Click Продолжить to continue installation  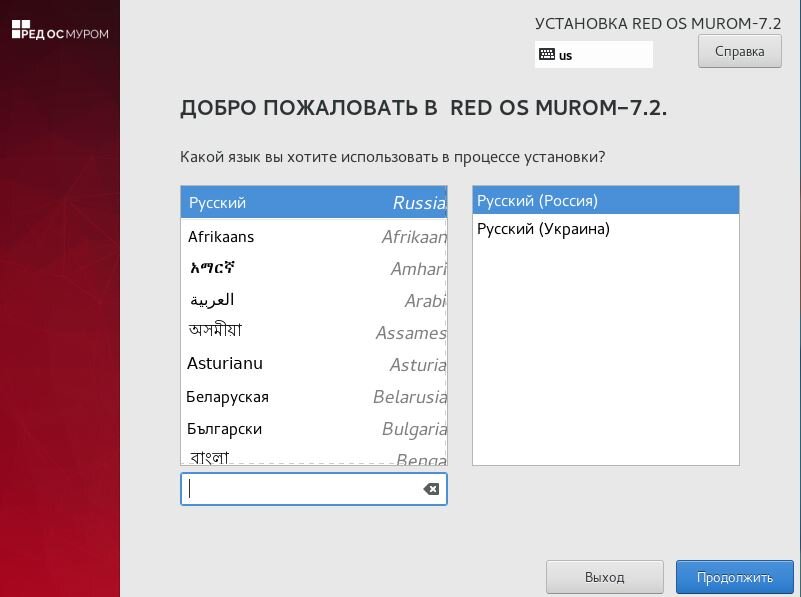pyautogui.click(x=735, y=577)
